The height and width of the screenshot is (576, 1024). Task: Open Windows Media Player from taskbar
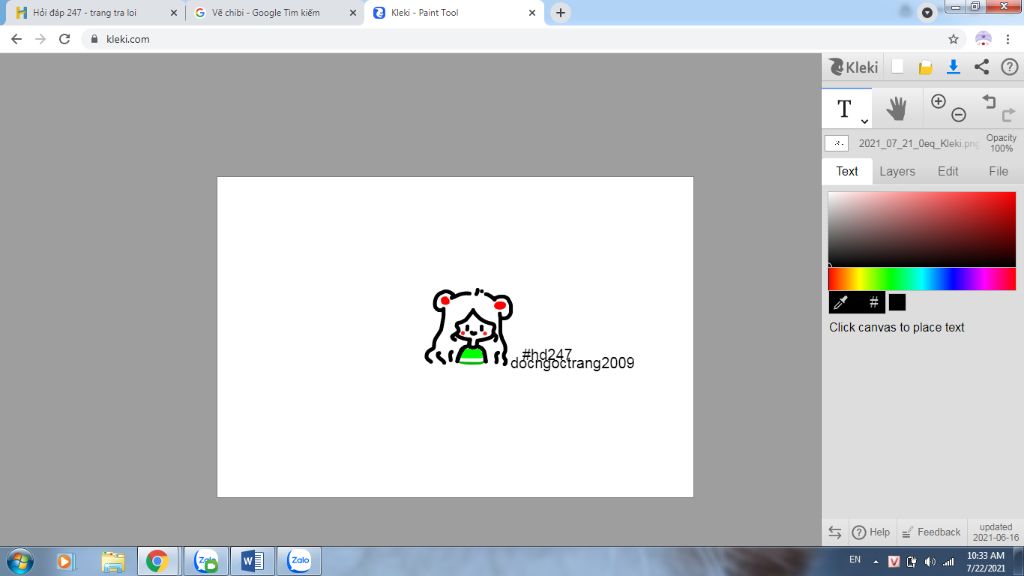click(64, 561)
